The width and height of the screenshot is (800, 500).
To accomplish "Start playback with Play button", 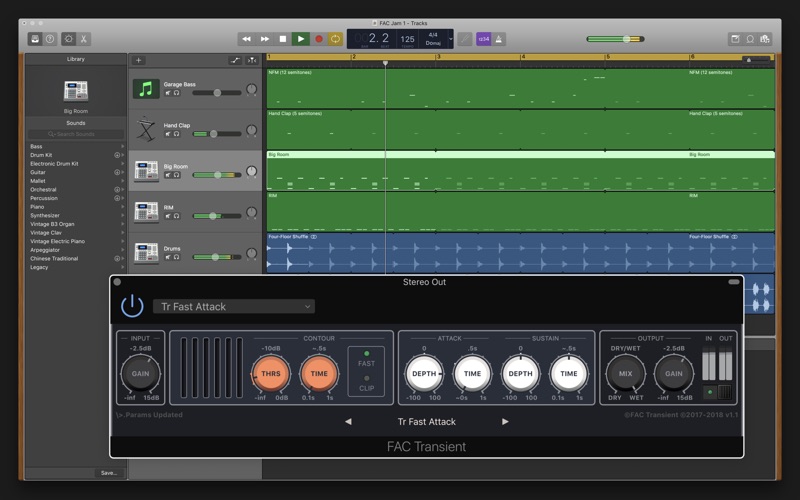I will click(301, 39).
